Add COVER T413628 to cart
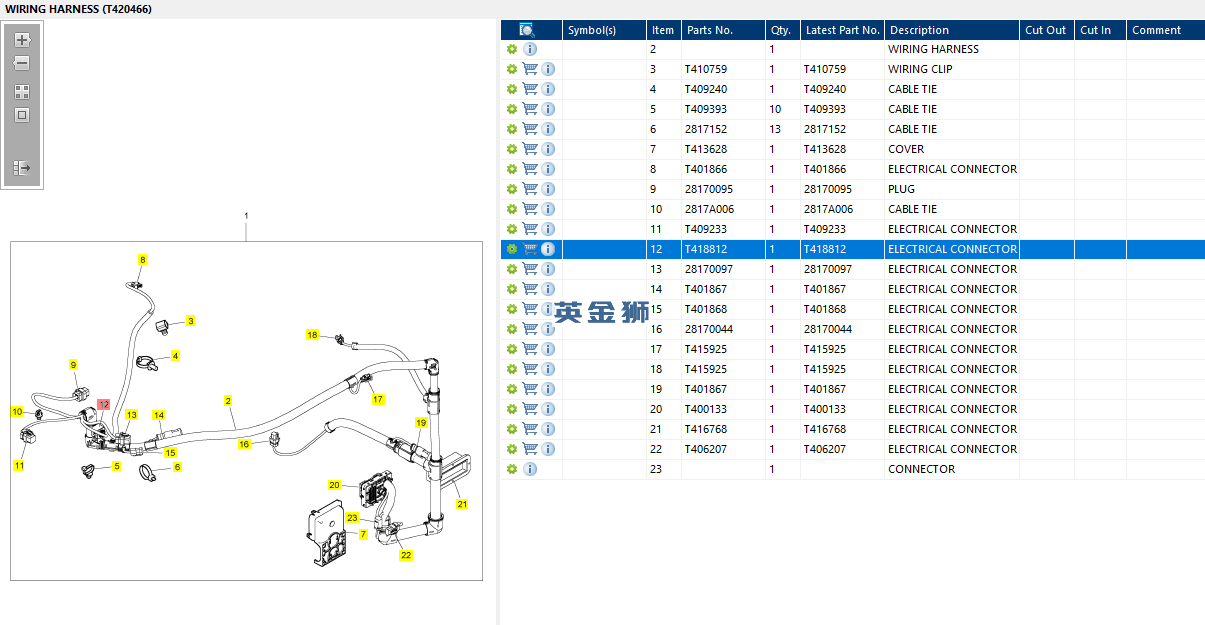This screenshot has width=1205, height=625. [x=530, y=149]
